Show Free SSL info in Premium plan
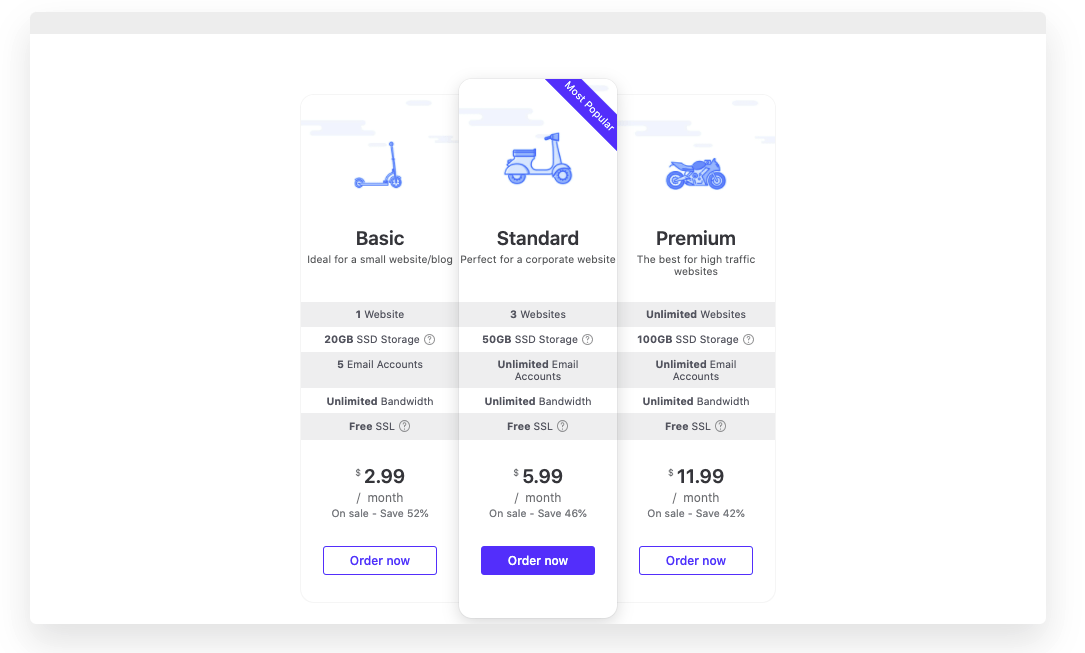The height and width of the screenshot is (653, 1085). (720, 426)
